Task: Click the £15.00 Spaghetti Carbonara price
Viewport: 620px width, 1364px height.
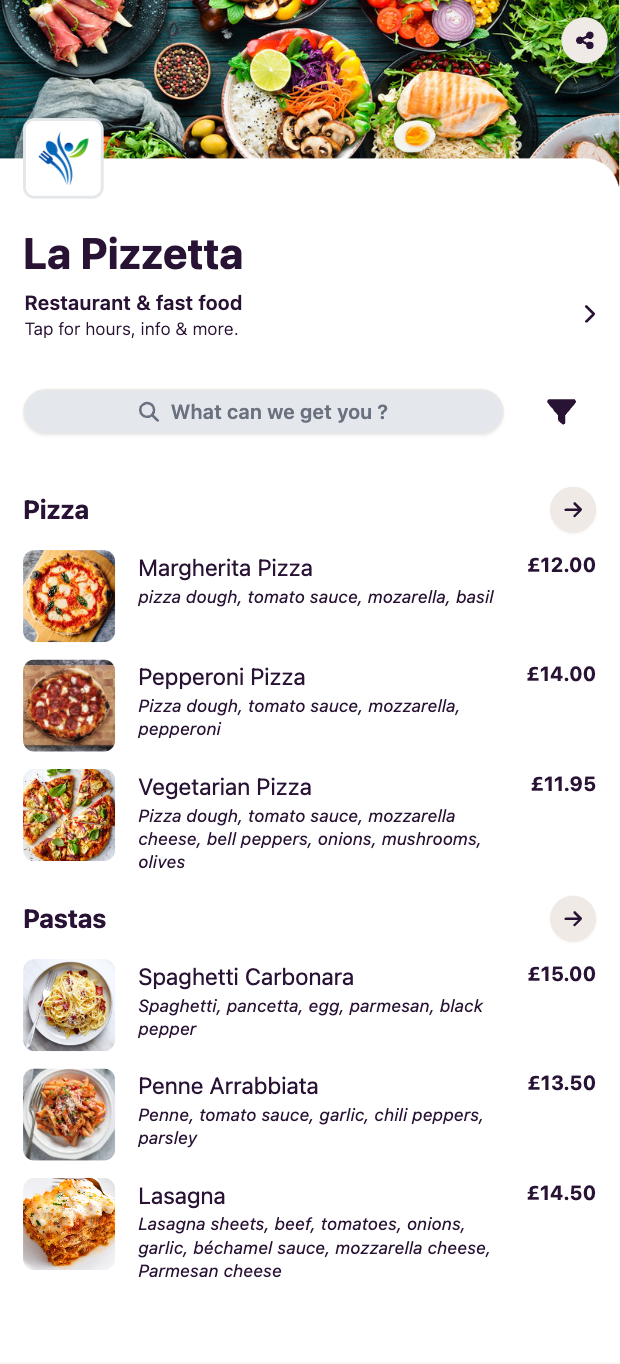Action: coord(561,974)
